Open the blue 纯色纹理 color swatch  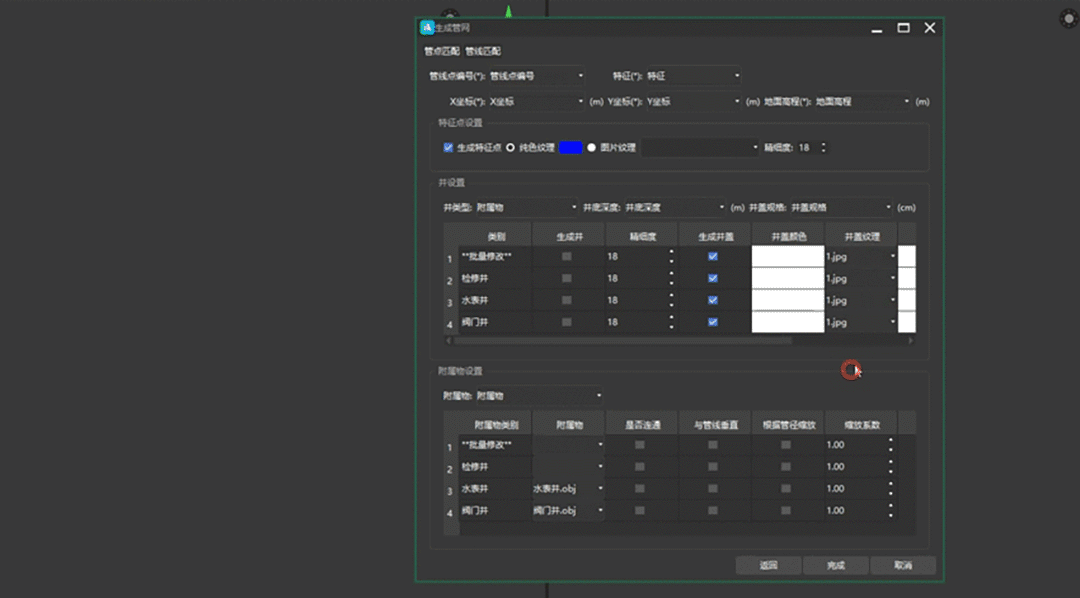click(x=570, y=147)
